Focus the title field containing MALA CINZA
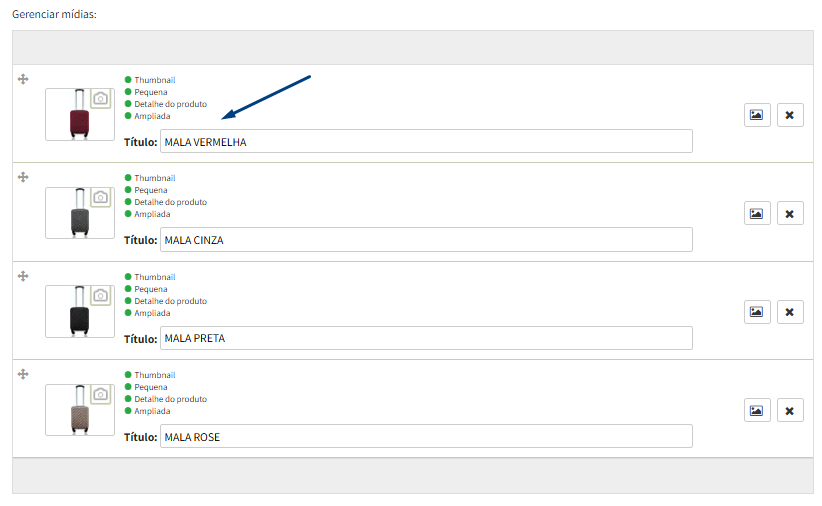This screenshot has width=822, height=506. click(426, 240)
